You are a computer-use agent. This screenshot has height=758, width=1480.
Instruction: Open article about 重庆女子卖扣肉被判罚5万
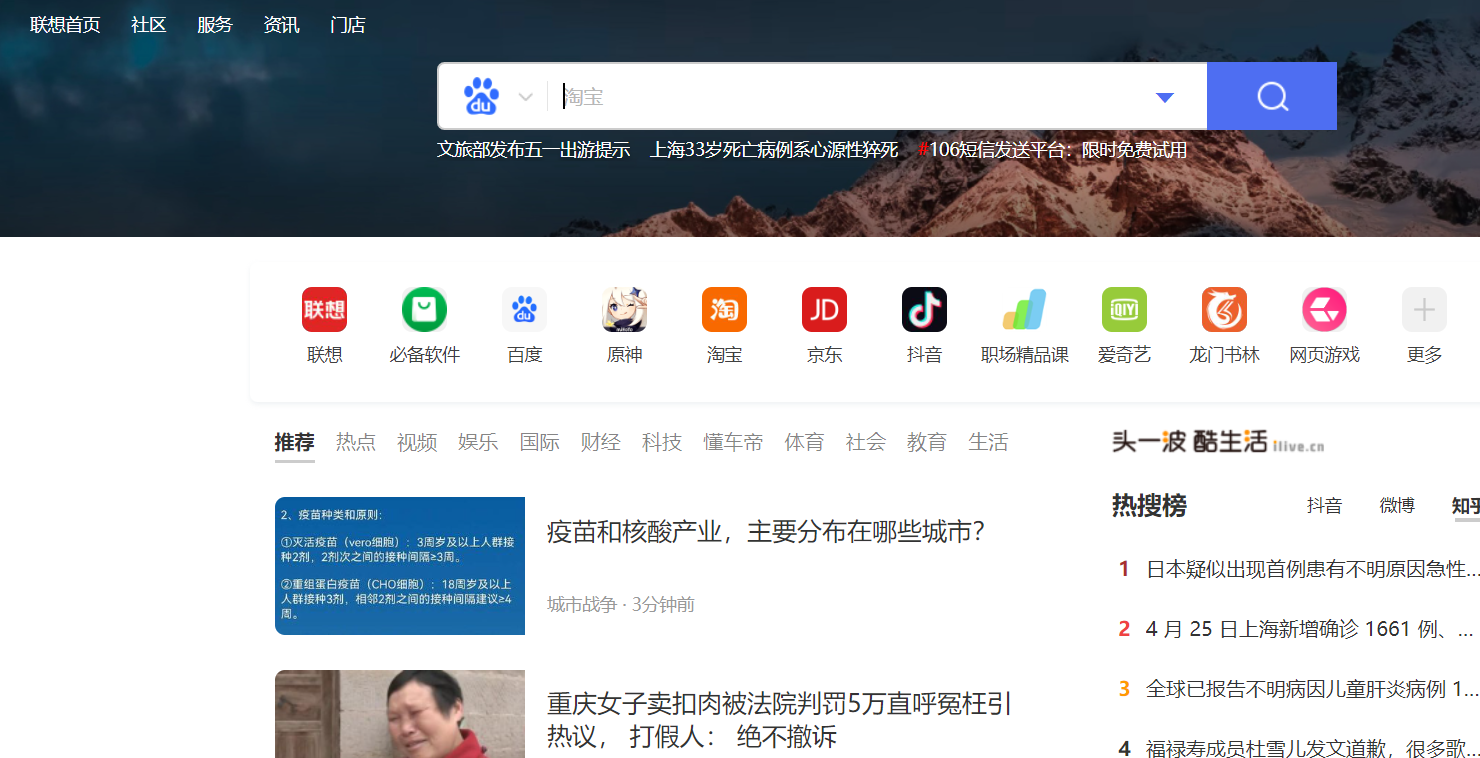coord(780,720)
